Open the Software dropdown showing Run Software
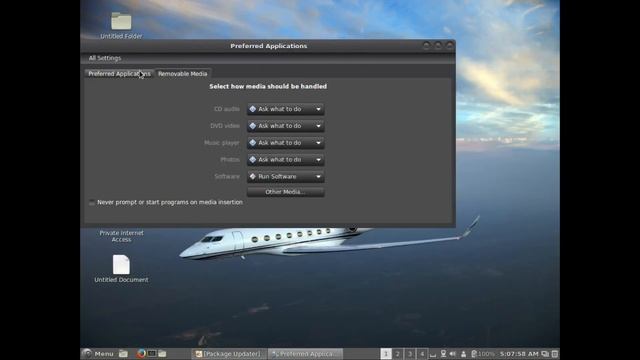 (x=286, y=176)
